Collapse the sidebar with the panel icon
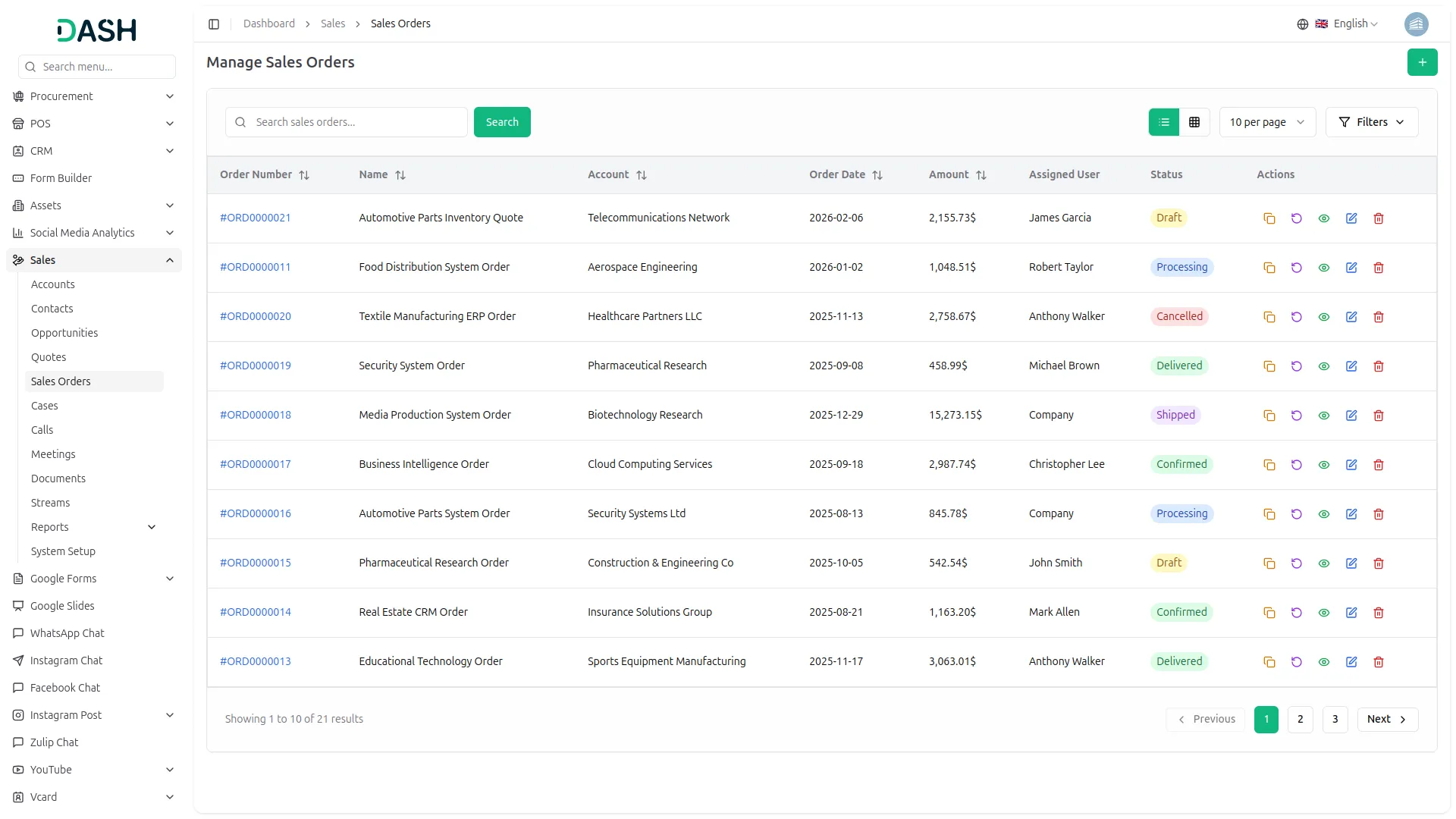This screenshot has width=1456, height=819. [214, 24]
